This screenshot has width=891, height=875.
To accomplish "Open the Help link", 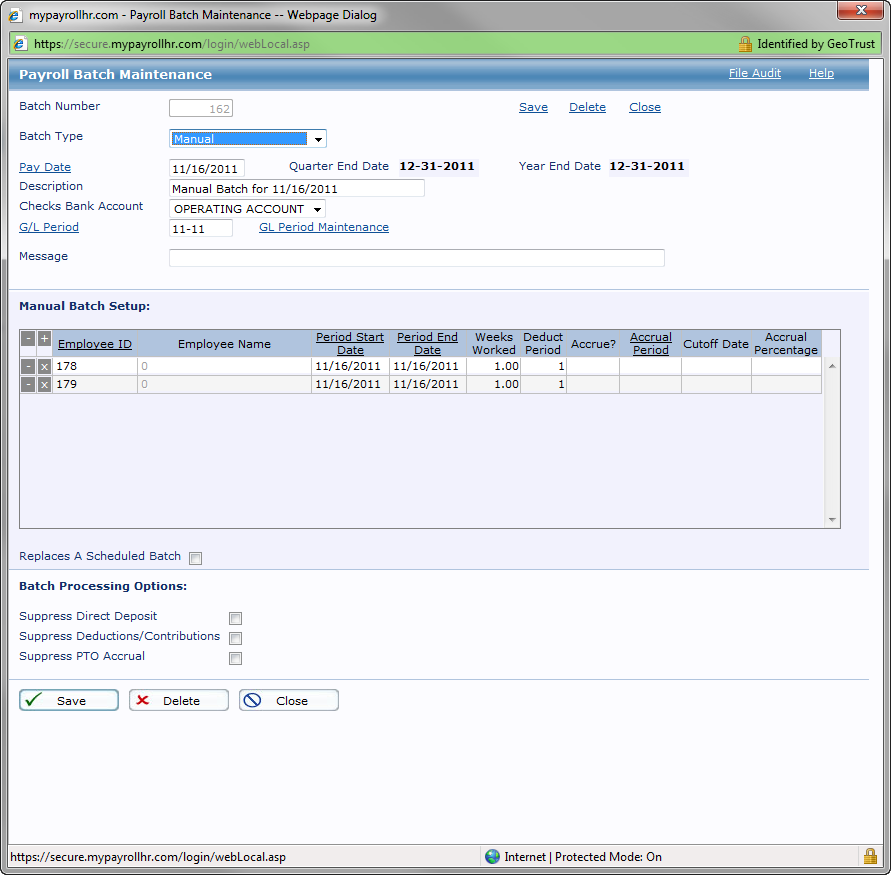I will (x=821, y=73).
